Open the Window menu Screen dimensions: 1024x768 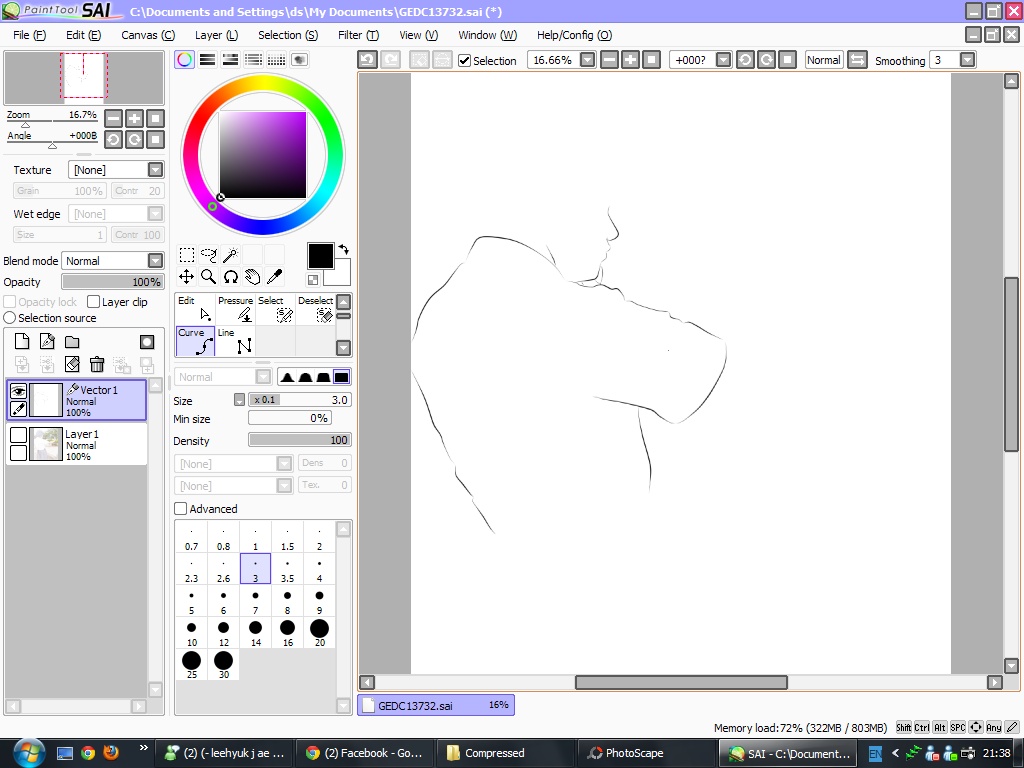(487, 35)
